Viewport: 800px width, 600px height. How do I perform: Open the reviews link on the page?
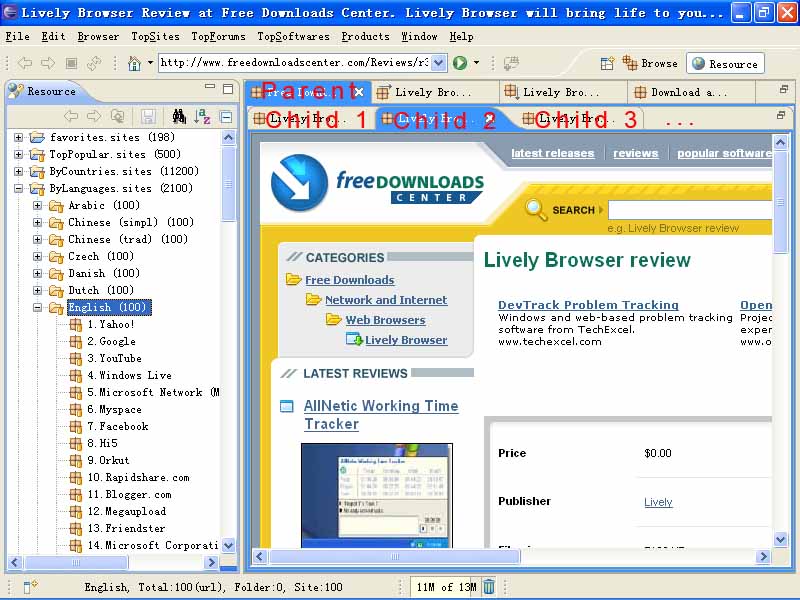[636, 153]
